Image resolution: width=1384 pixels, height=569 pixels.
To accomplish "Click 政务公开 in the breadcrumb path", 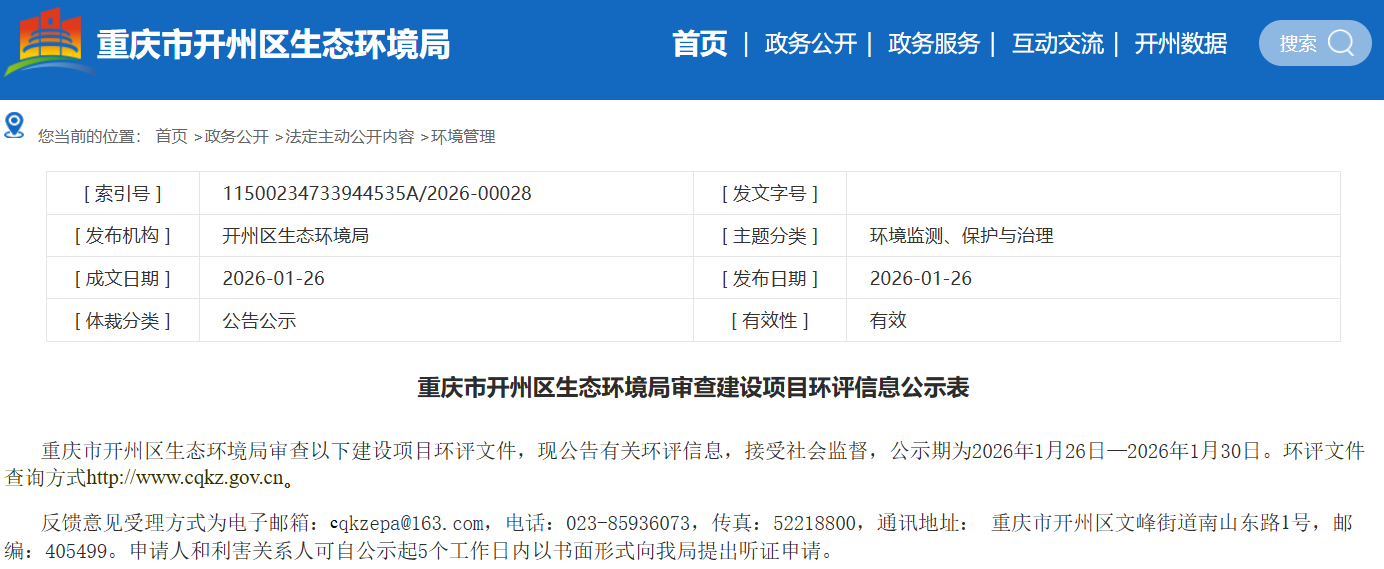I will [x=237, y=137].
